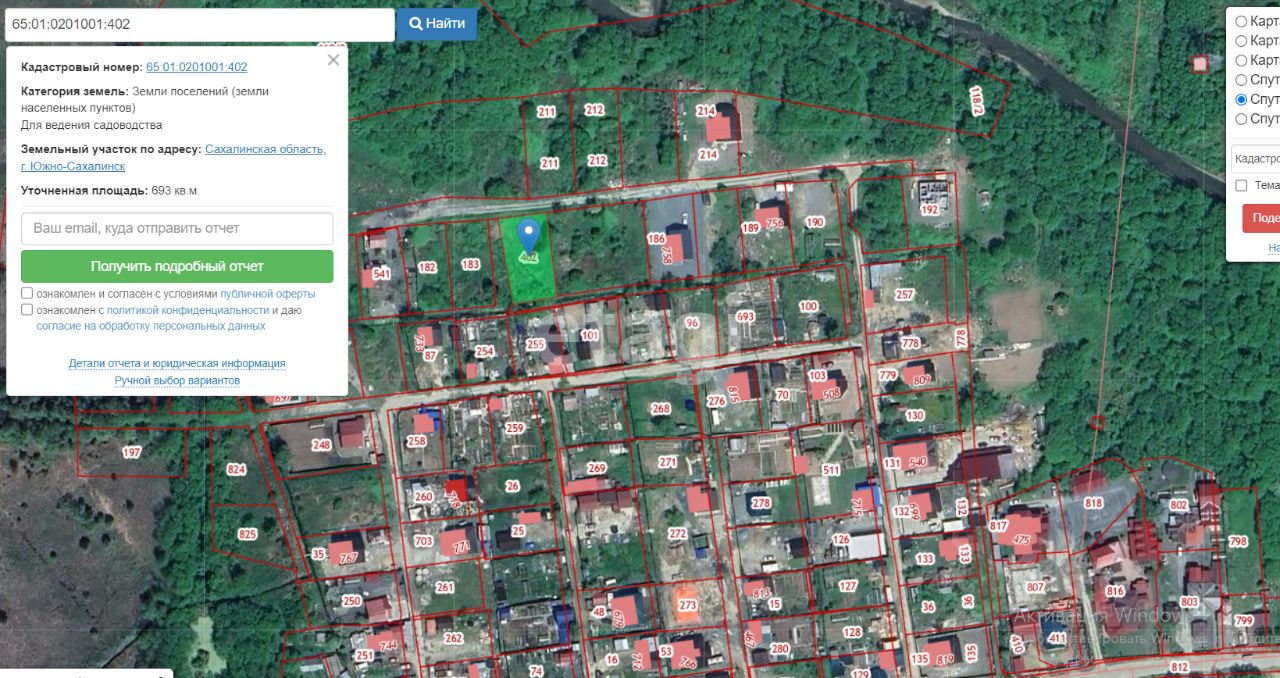Viewport: 1280px width, 678px height.
Task: Click parcel label 257 on the map
Action: [904, 295]
